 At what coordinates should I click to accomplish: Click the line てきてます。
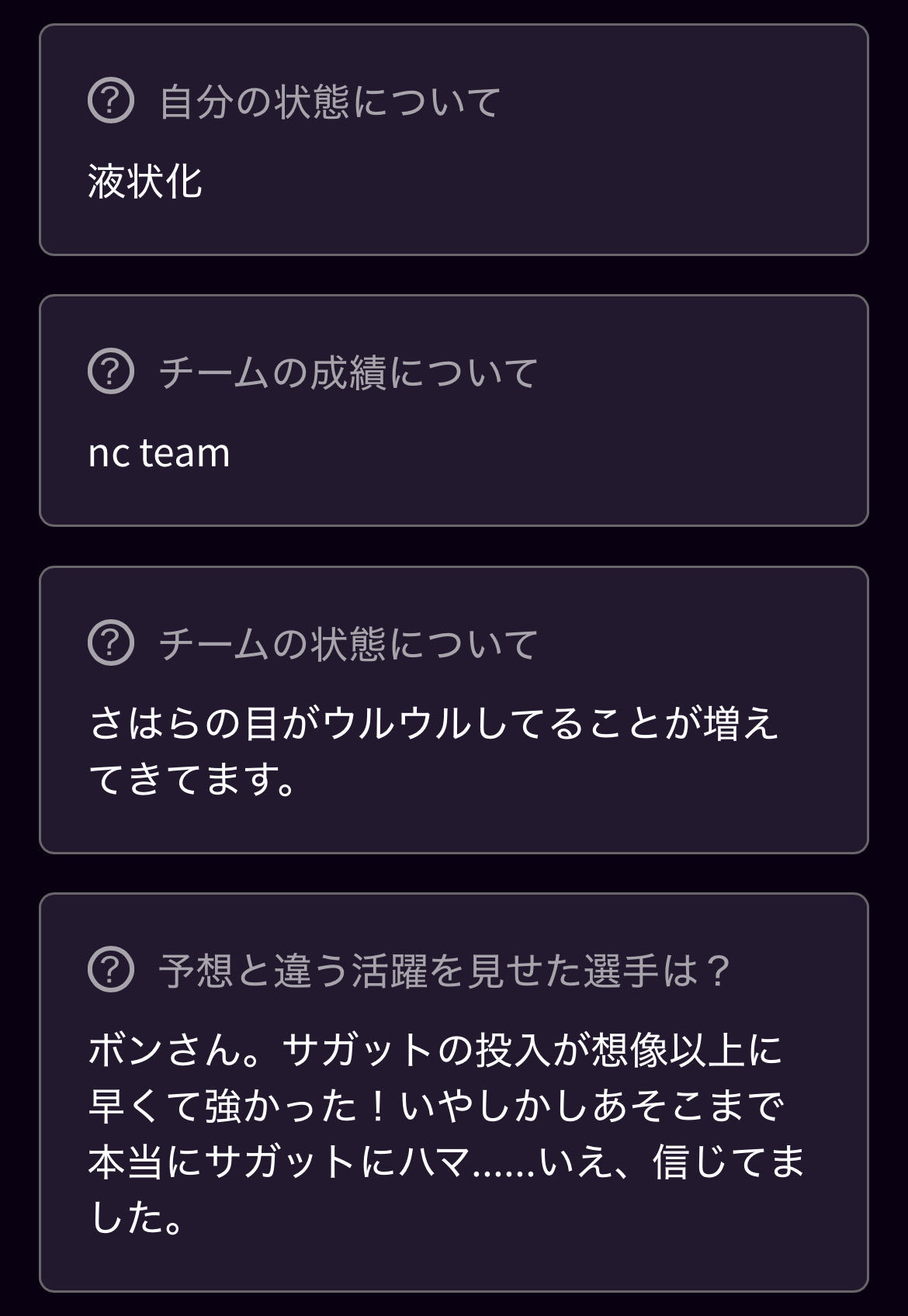pos(192,779)
